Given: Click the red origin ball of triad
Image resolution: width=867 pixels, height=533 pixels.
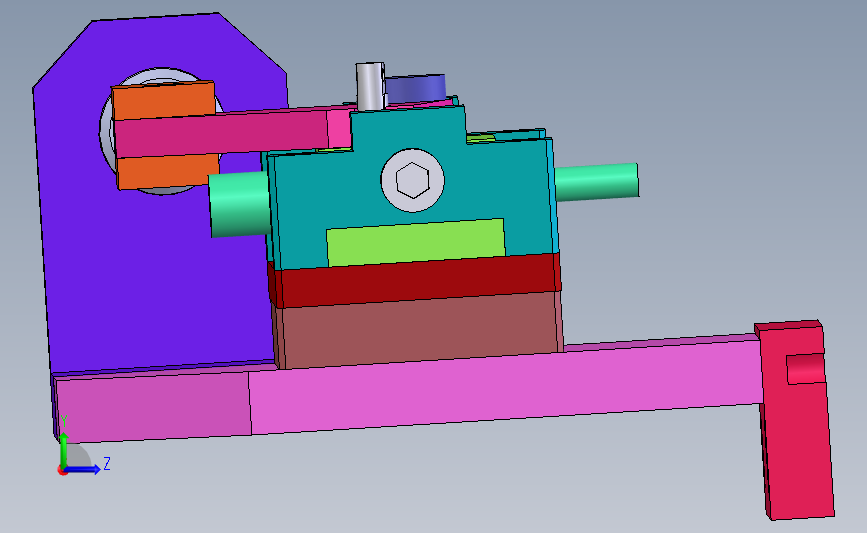Looking at the screenshot, I should (x=63, y=470).
